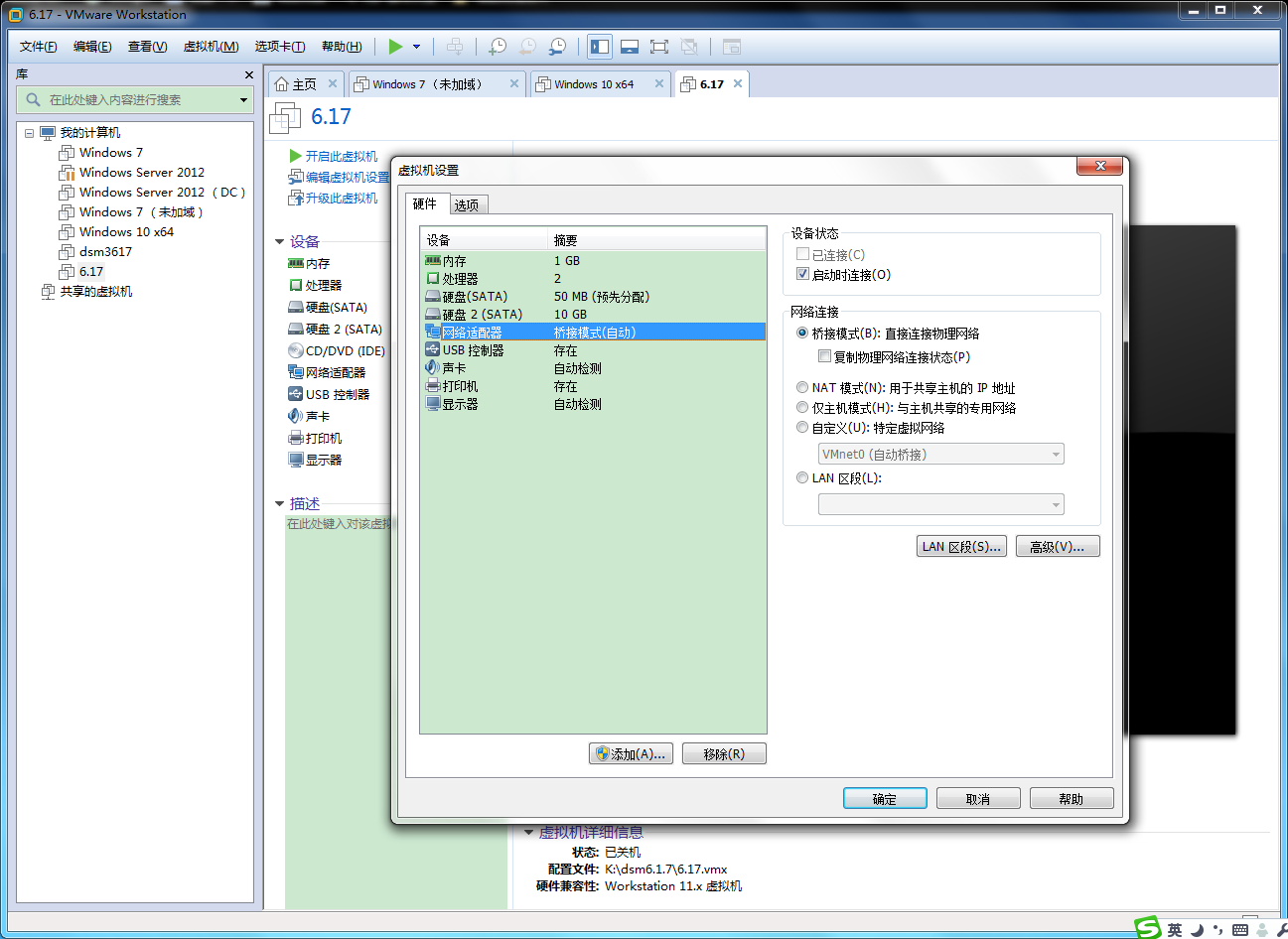Collapse 我的计算机 tree node

[x=29, y=133]
